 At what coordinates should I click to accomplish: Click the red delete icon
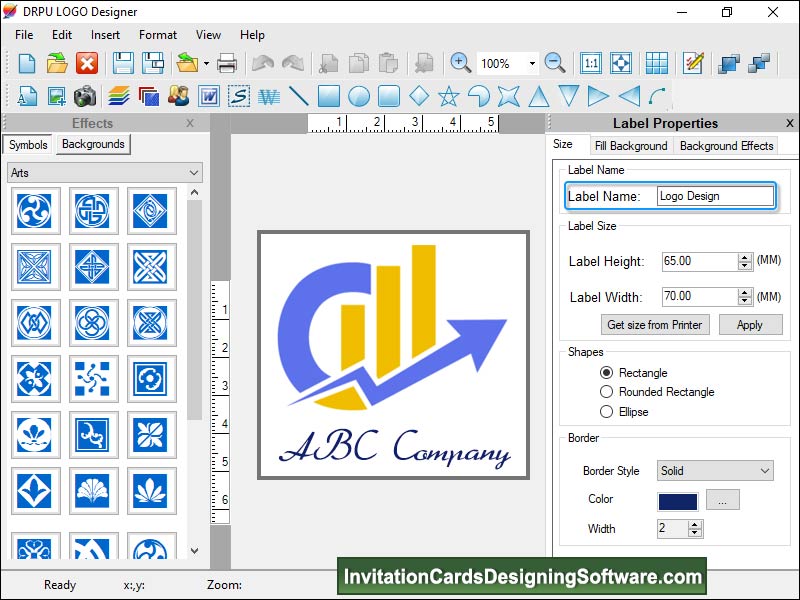[87, 63]
